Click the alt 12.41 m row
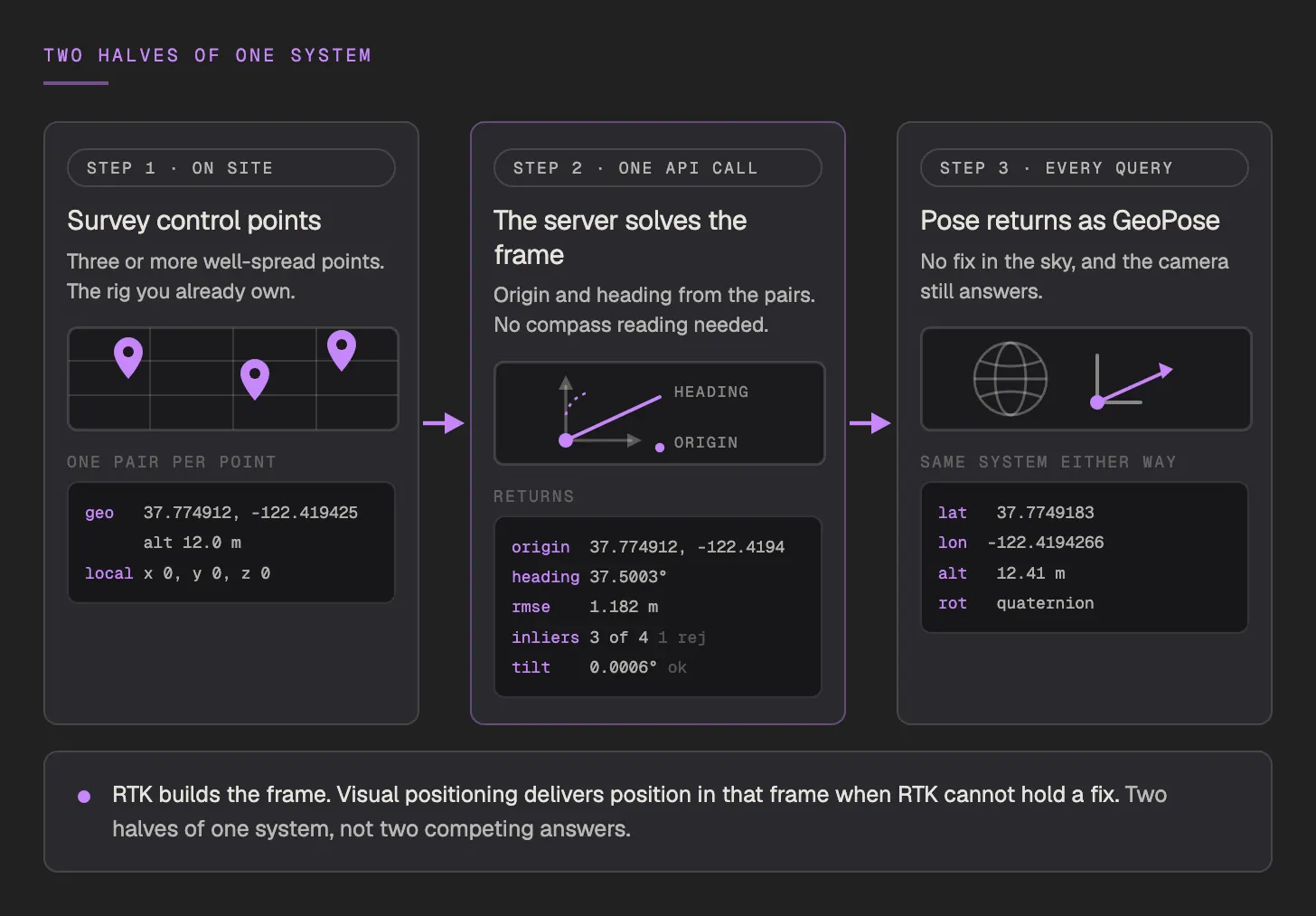This screenshot has width=1316, height=916. [x=1001, y=573]
